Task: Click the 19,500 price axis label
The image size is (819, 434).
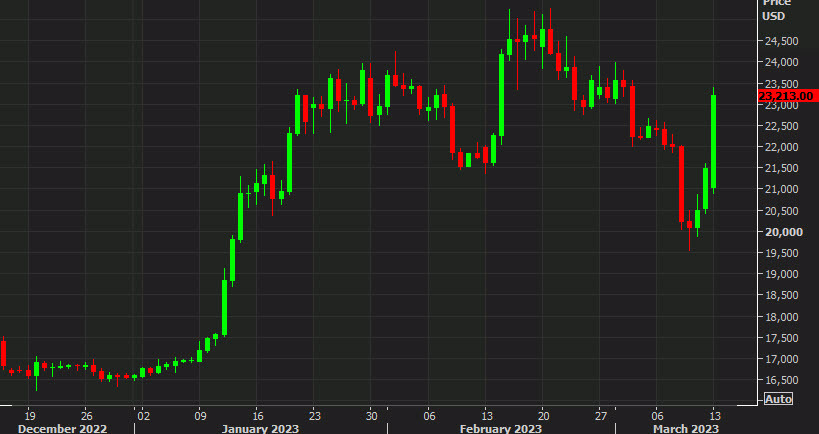Action: [780, 253]
